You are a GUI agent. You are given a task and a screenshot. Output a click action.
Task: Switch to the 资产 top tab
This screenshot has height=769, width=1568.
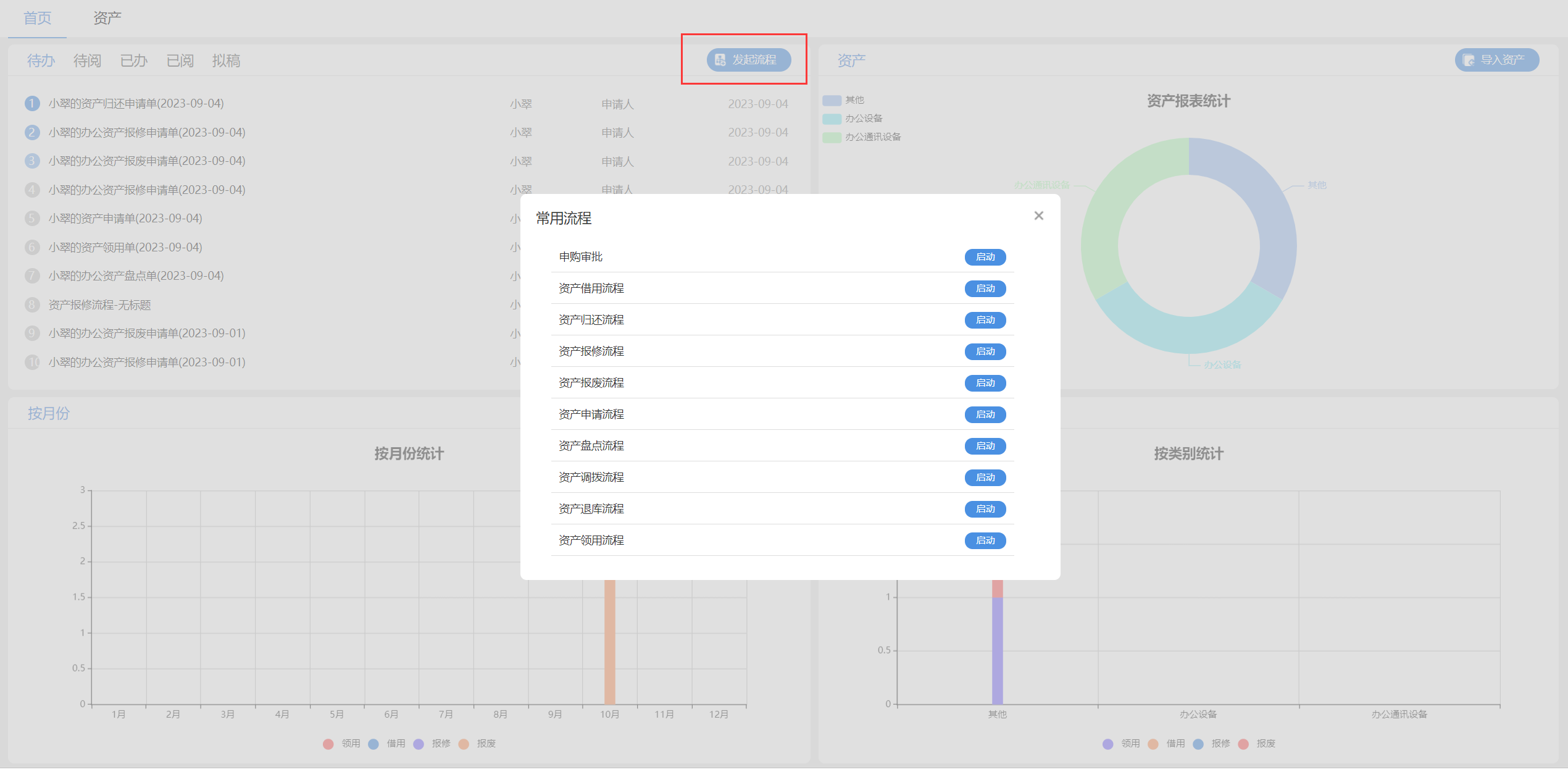(x=107, y=18)
